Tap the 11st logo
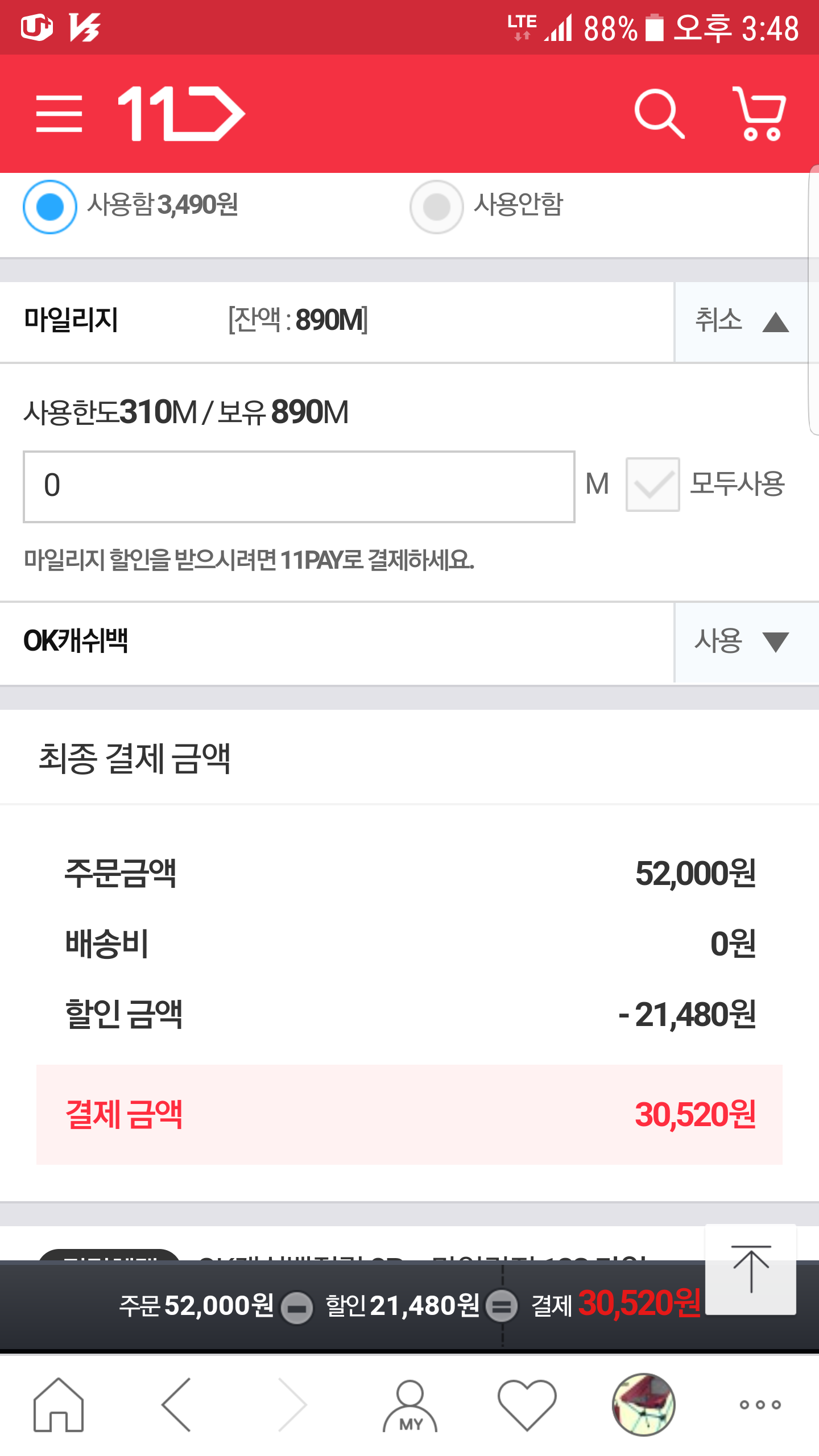819x1456 pixels. pos(181,114)
